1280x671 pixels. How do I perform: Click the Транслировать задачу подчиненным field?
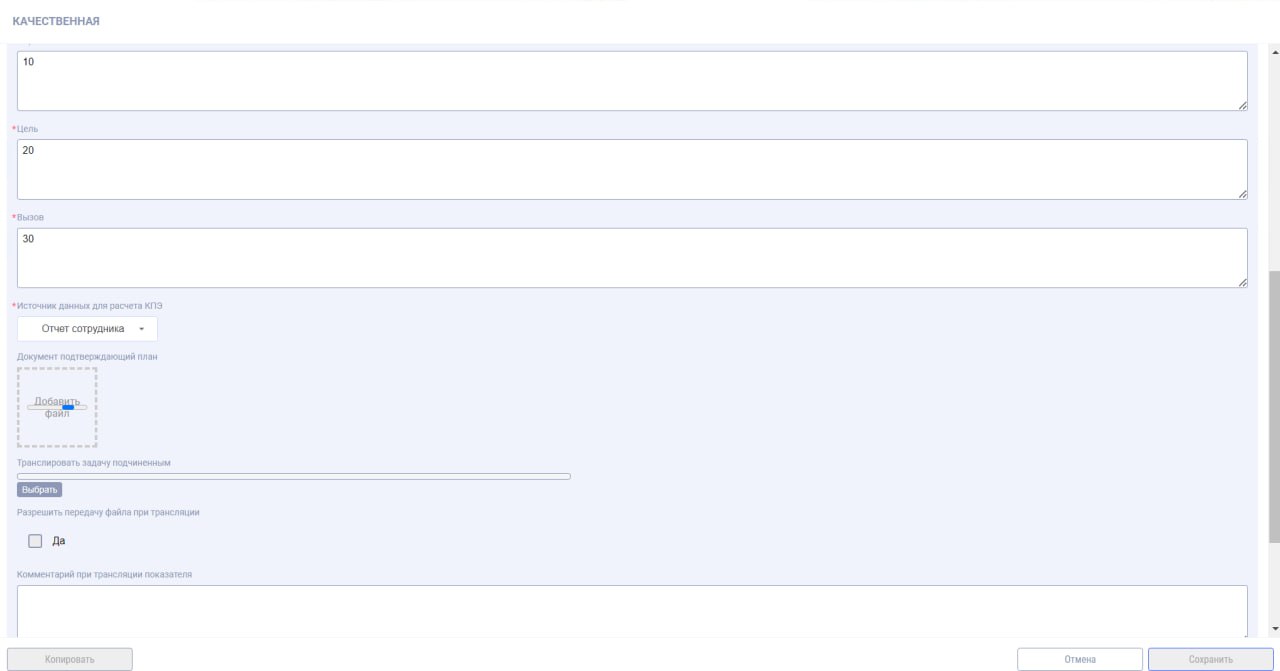294,476
